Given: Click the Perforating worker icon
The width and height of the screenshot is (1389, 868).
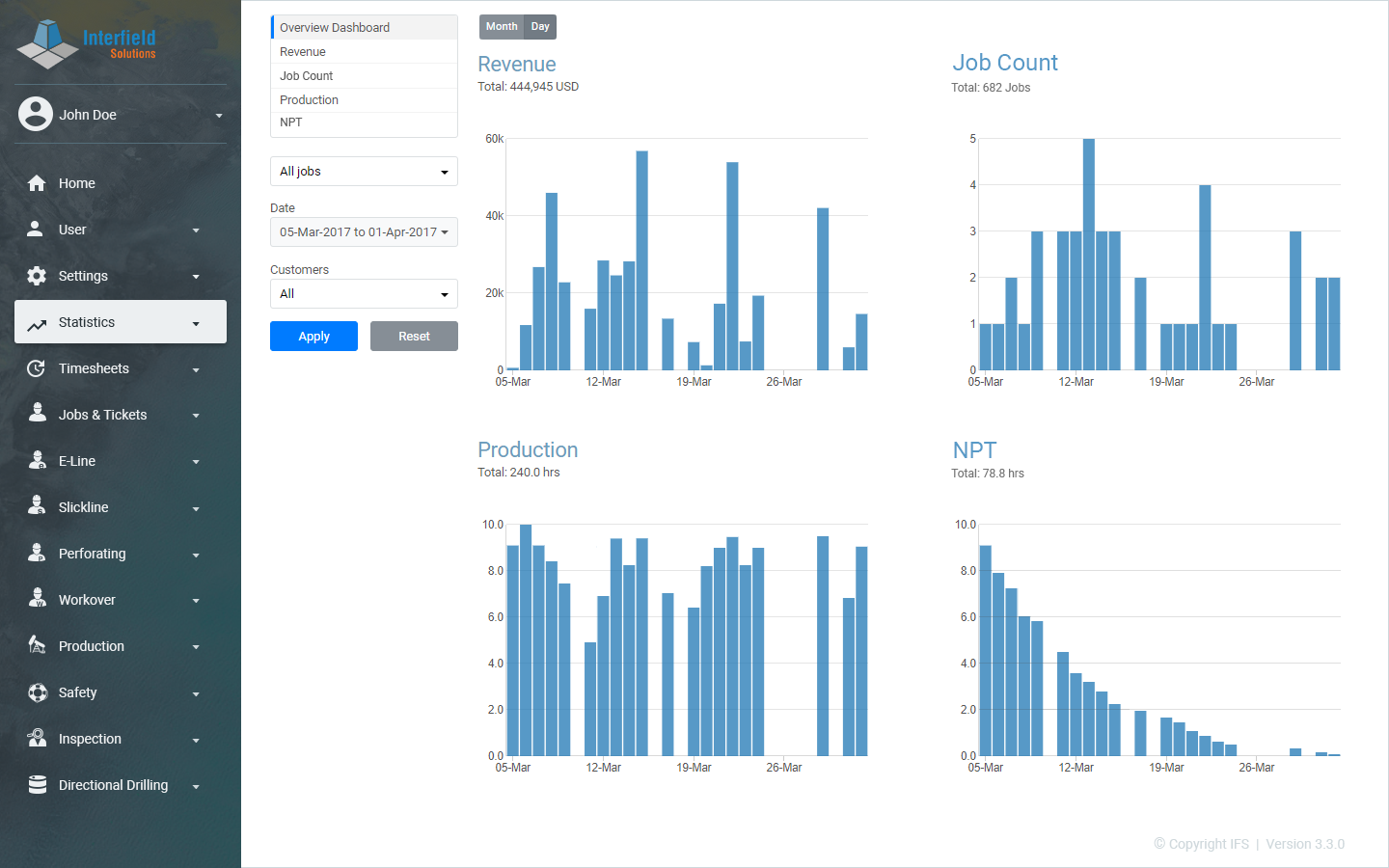Looking at the screenshot, I should point(38,552).
